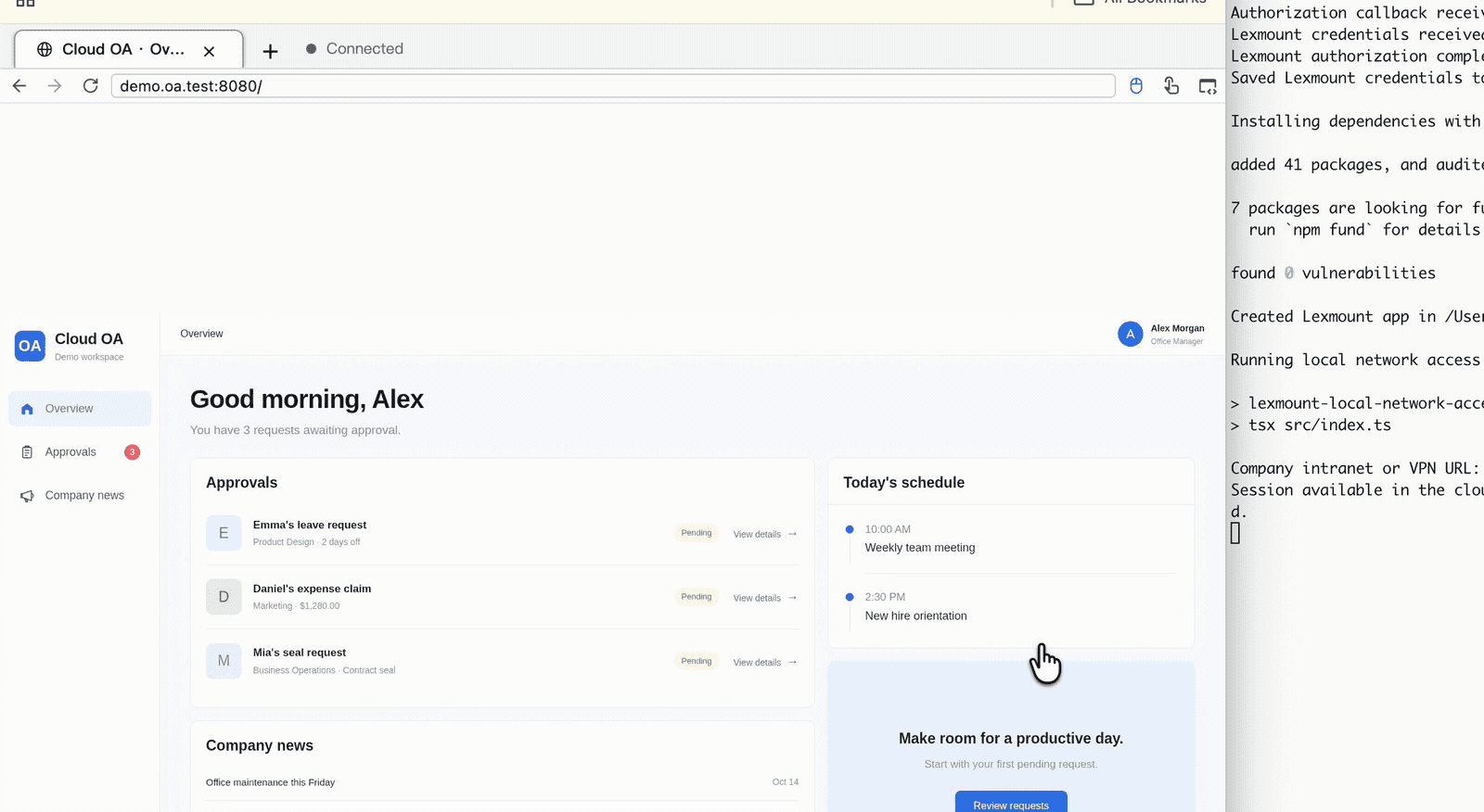Click the terminal line "found 0 vulnerabilities"

pyautogui.click(x=1333, y=273)
